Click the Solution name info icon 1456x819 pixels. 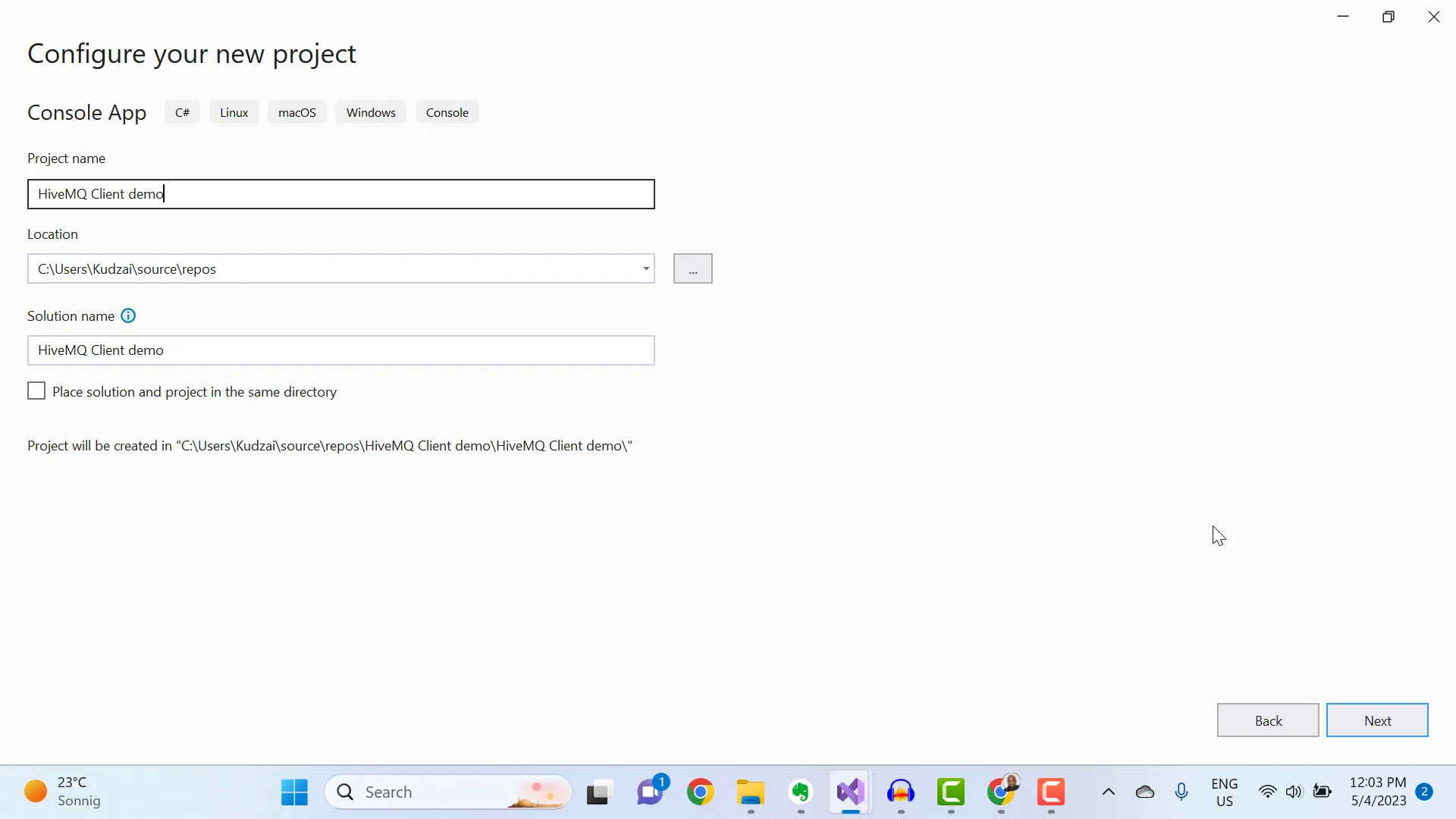coord(128,316)
